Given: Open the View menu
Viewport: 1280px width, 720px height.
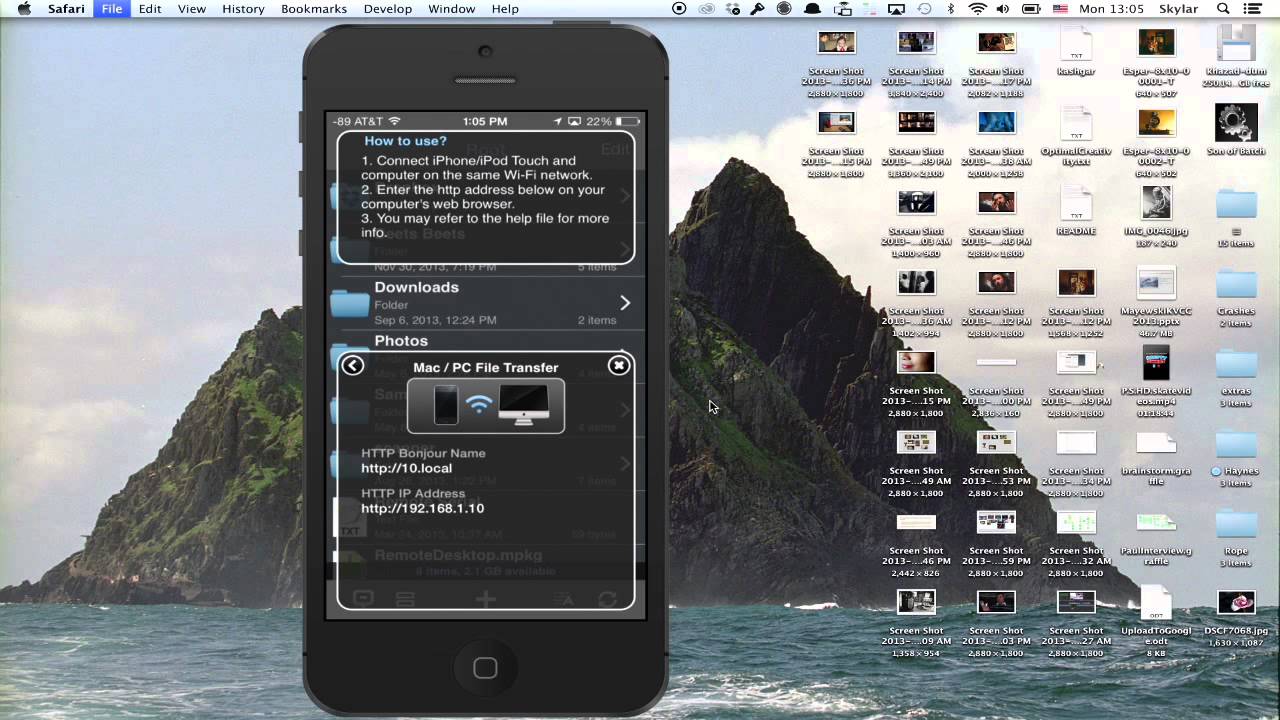Looking at the screenshot, I should 192,9.
